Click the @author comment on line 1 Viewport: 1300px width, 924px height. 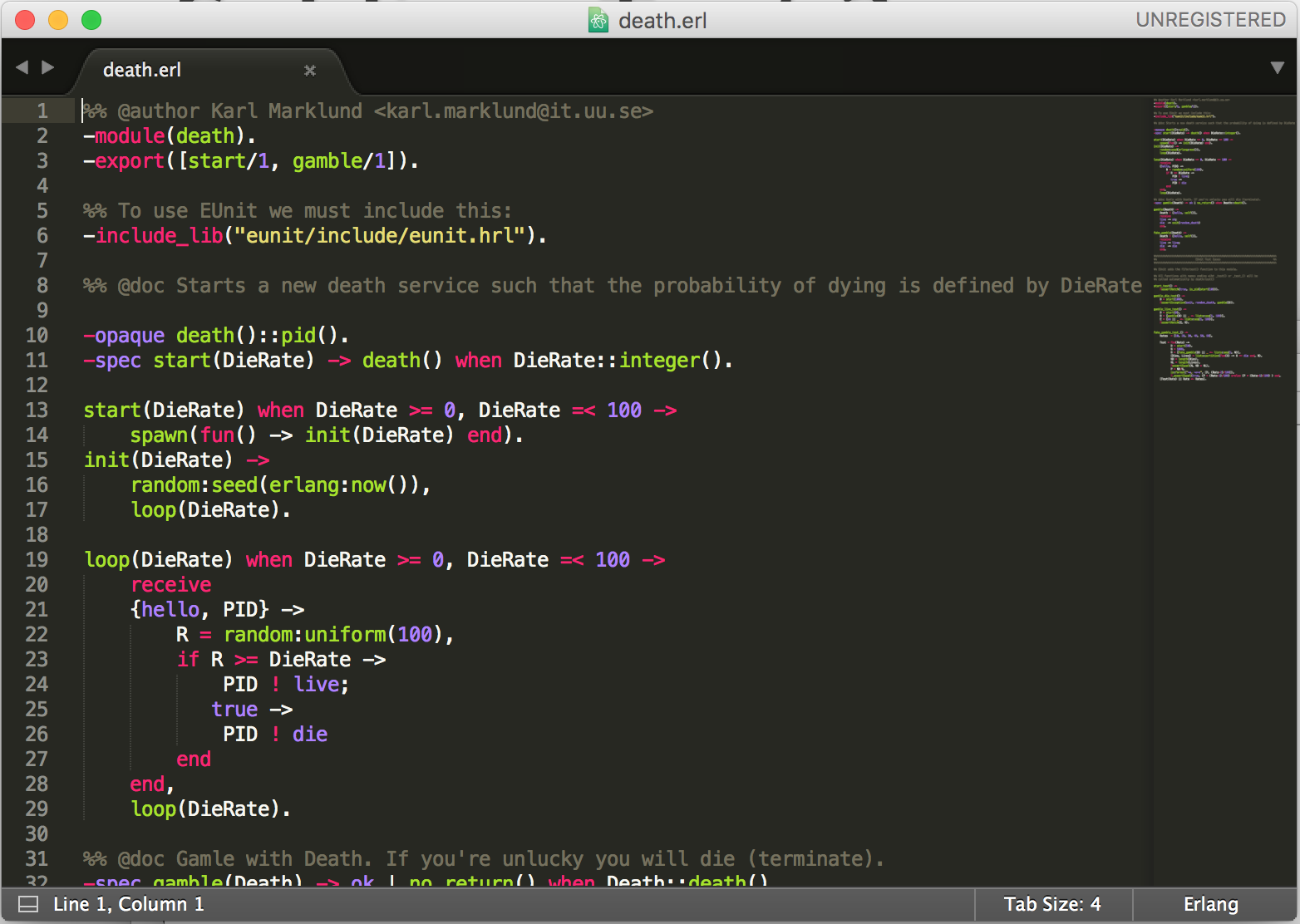pos(368,111)
